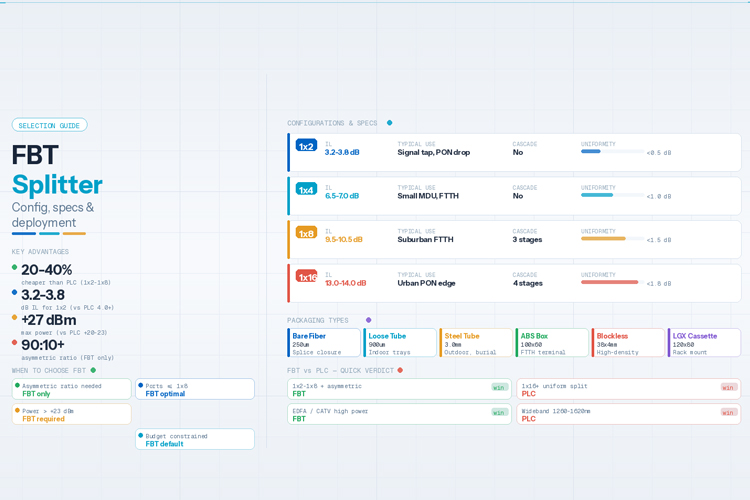Select the Loose Tube packaging card

click(x=400, y=343)
